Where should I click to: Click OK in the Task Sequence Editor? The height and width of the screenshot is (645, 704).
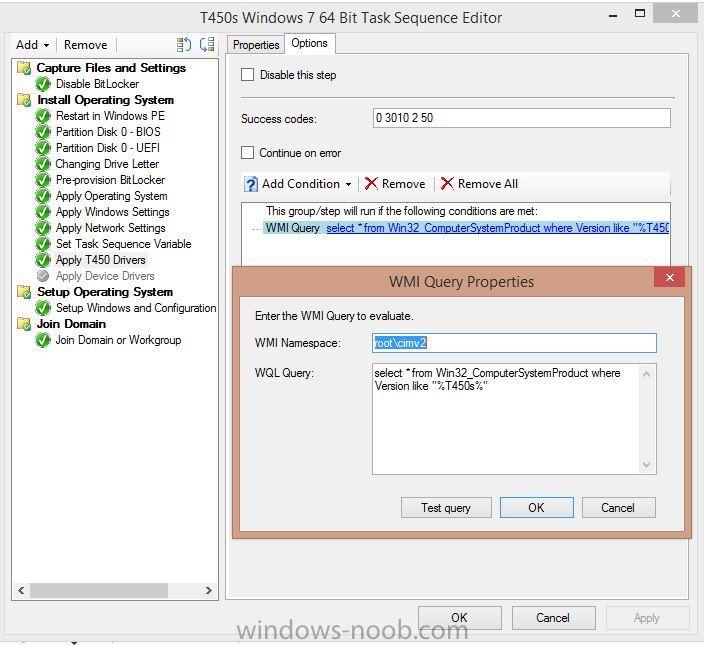(x=459, y=618)
